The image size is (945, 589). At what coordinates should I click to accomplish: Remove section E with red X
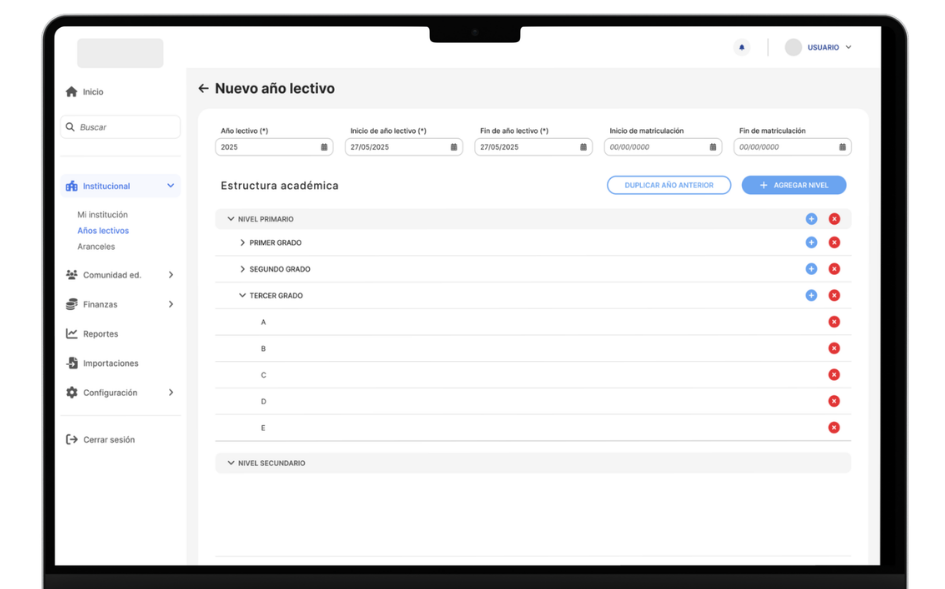pos(834,428)
